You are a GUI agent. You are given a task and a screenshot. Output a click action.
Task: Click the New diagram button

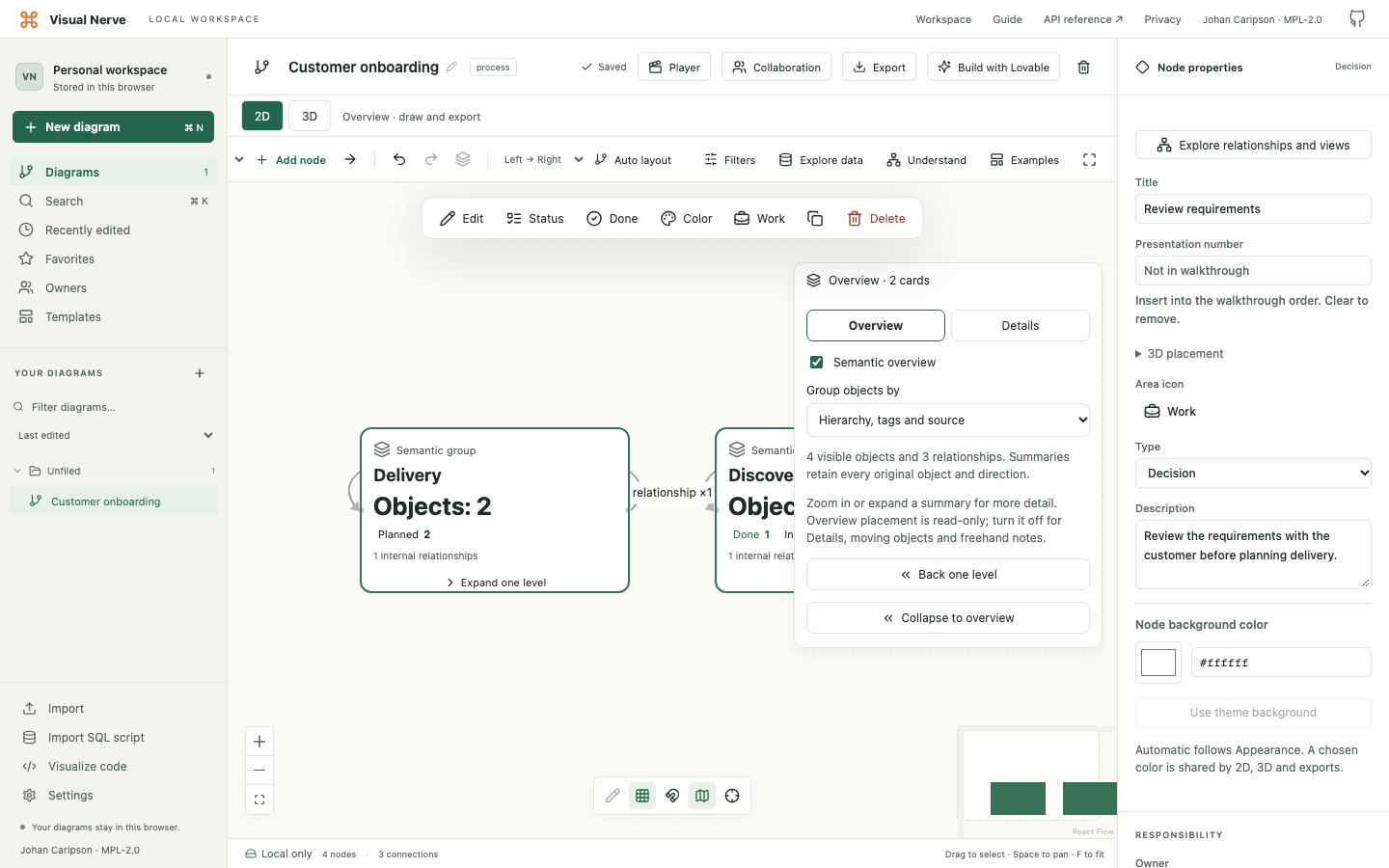pyautogui.click(x=114, y=126)
